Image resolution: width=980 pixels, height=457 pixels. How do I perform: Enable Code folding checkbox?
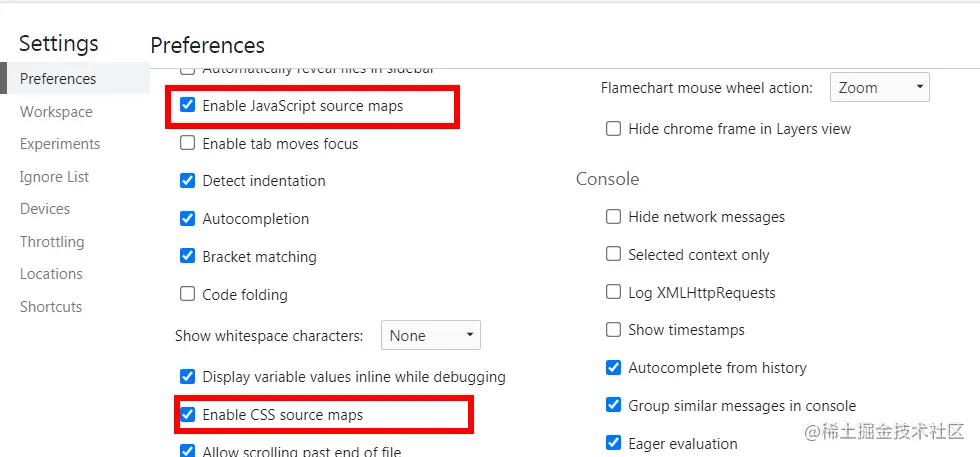pyautogui.click(x=187, y=294)
